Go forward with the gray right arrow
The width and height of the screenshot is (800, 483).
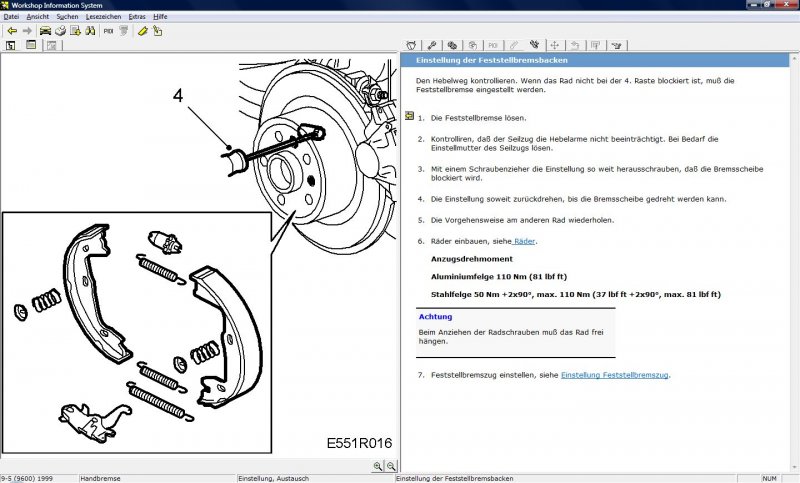pos(27,31)
